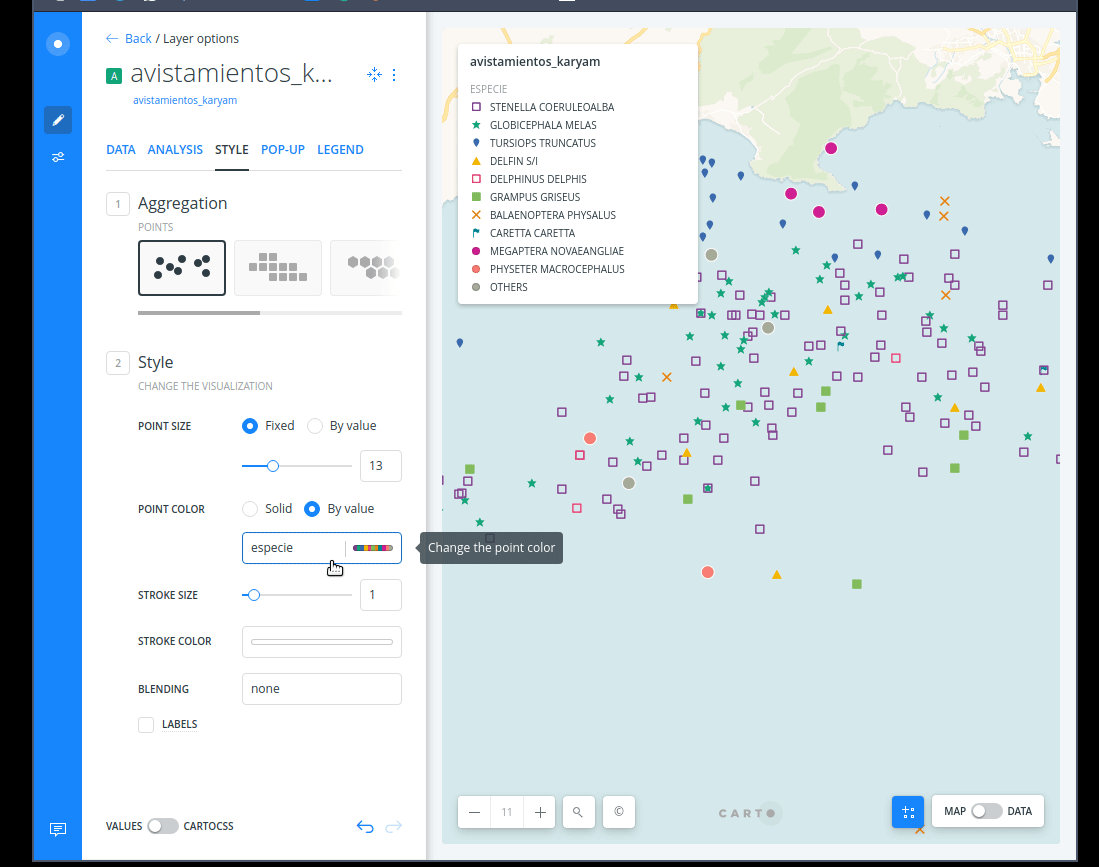Click OTHERS legend entry
Image resolution: width=1099 pixels, height=867 pixels.
(x=500, y=287)
